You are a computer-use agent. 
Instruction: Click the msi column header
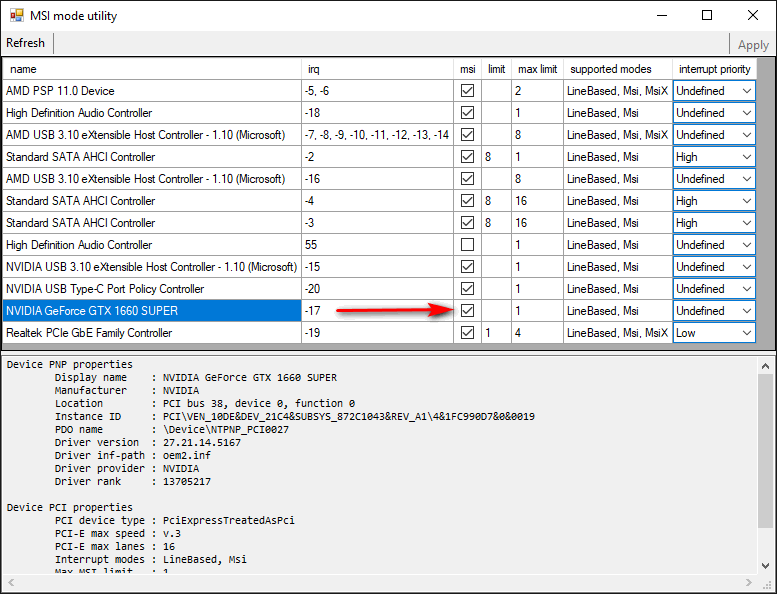coord(467,69)
